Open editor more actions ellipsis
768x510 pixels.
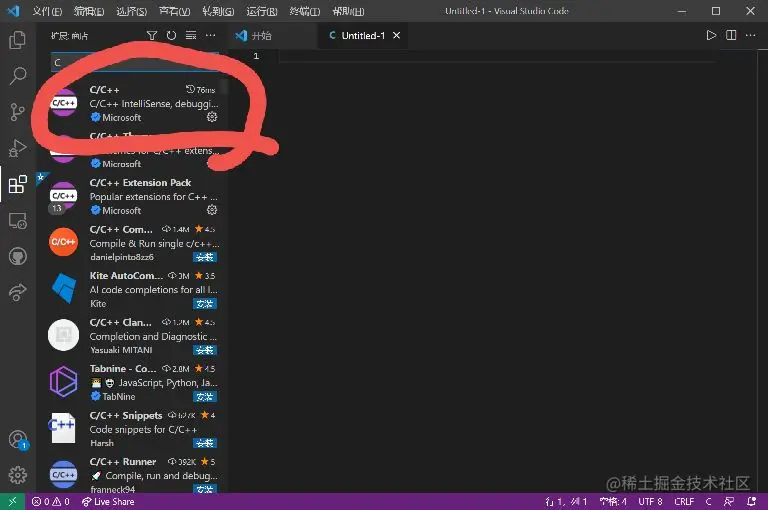coord(750,35)
